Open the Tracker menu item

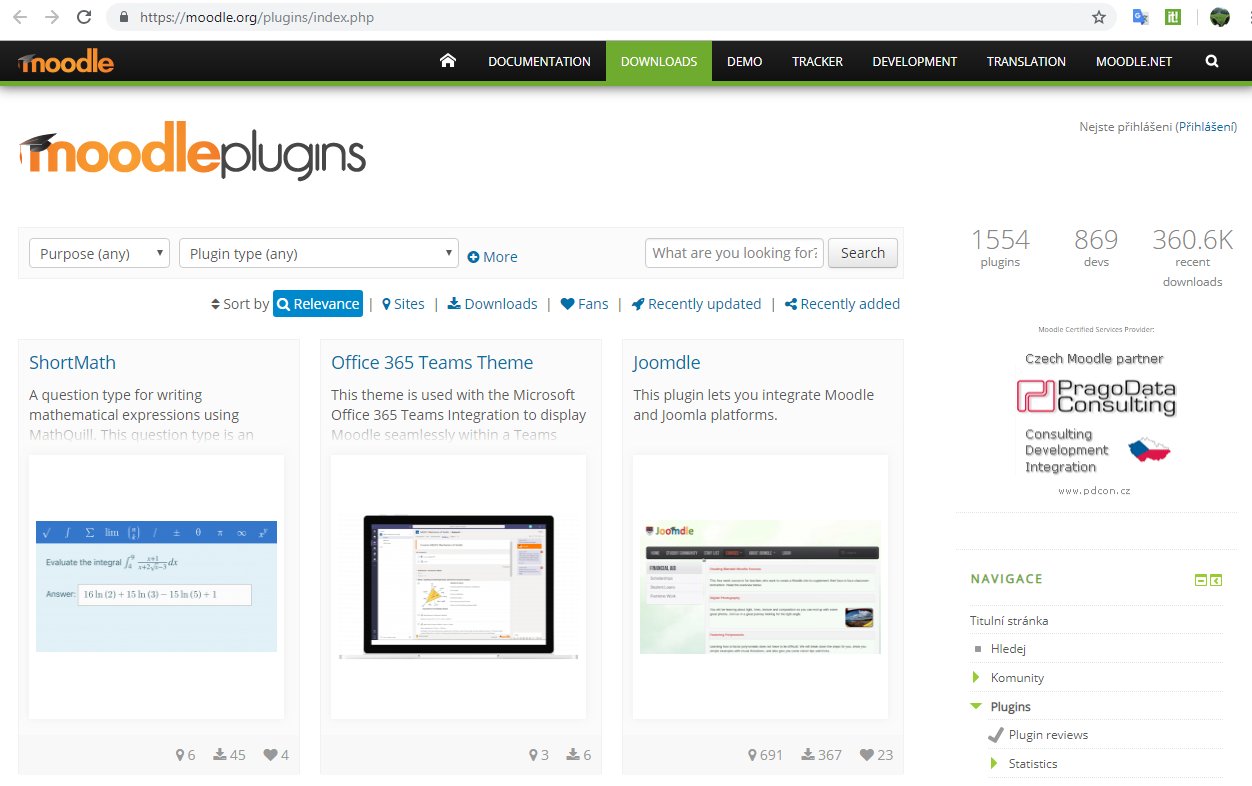[817, 61]
